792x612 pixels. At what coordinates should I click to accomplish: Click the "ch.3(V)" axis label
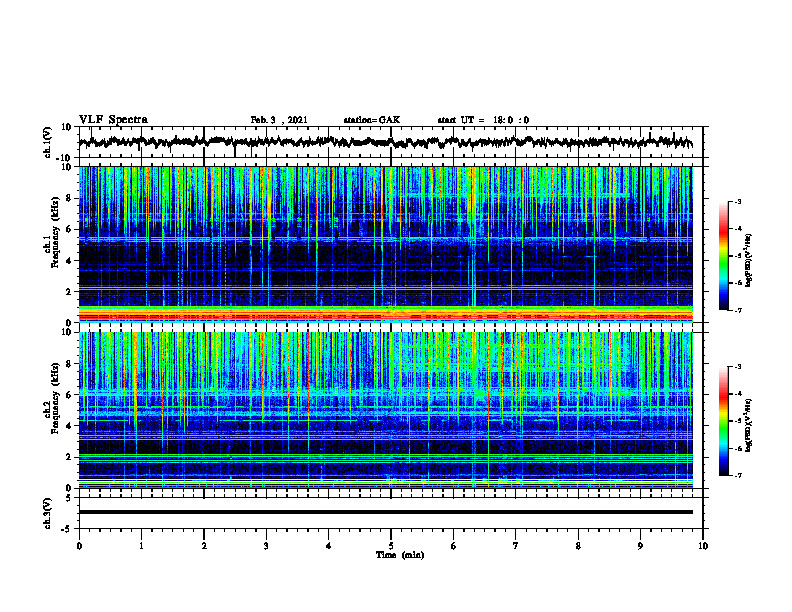pos(48,513)
